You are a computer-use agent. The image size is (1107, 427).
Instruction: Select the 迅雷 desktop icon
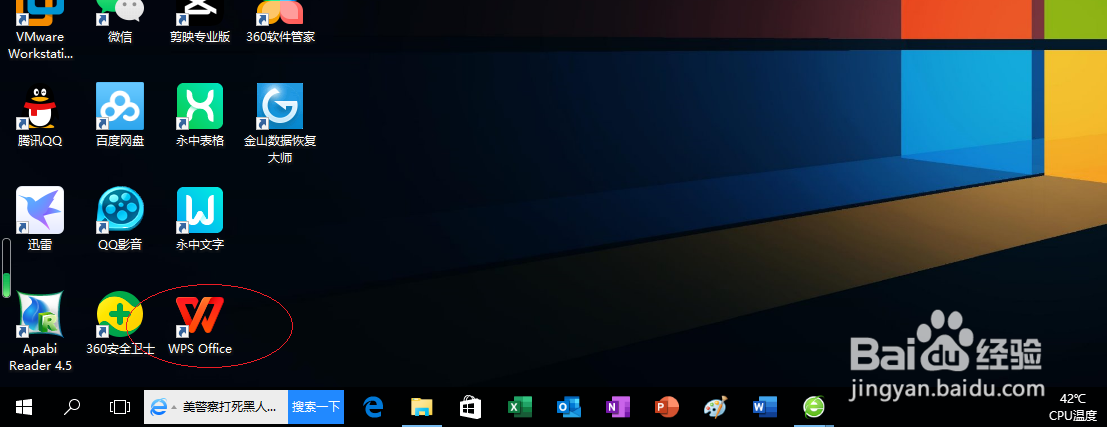click(40, 210)
